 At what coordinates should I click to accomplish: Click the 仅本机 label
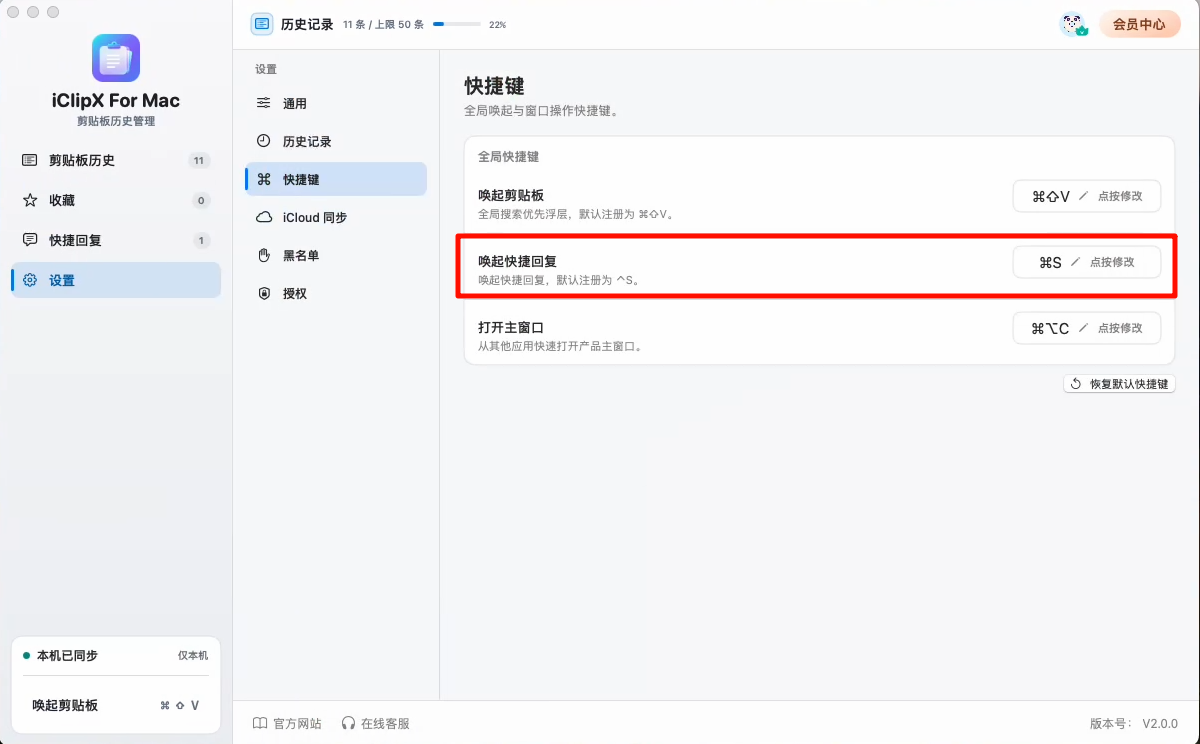(193, 655)
